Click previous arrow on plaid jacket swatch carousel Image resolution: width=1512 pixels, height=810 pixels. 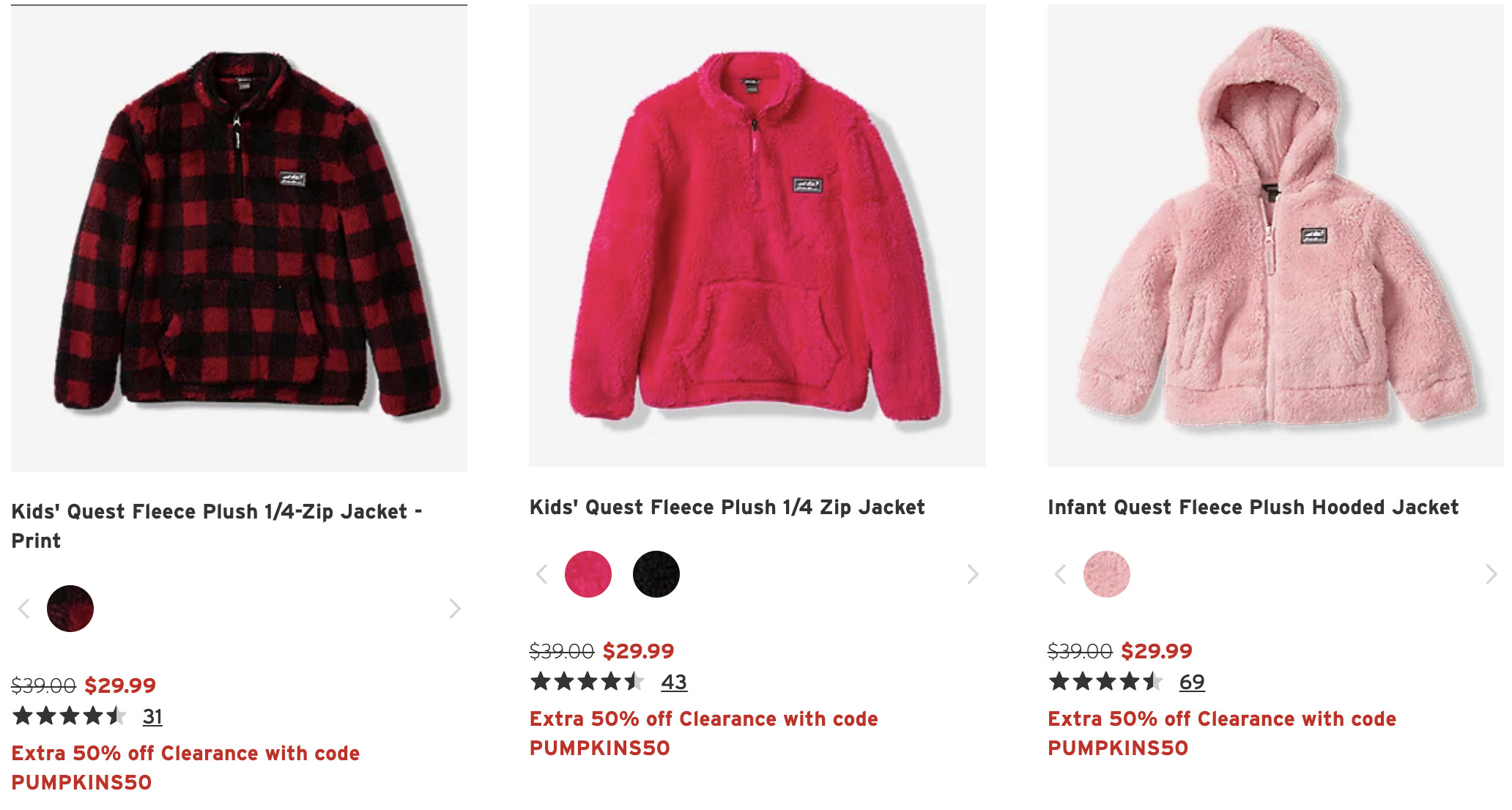coord(24,609)
